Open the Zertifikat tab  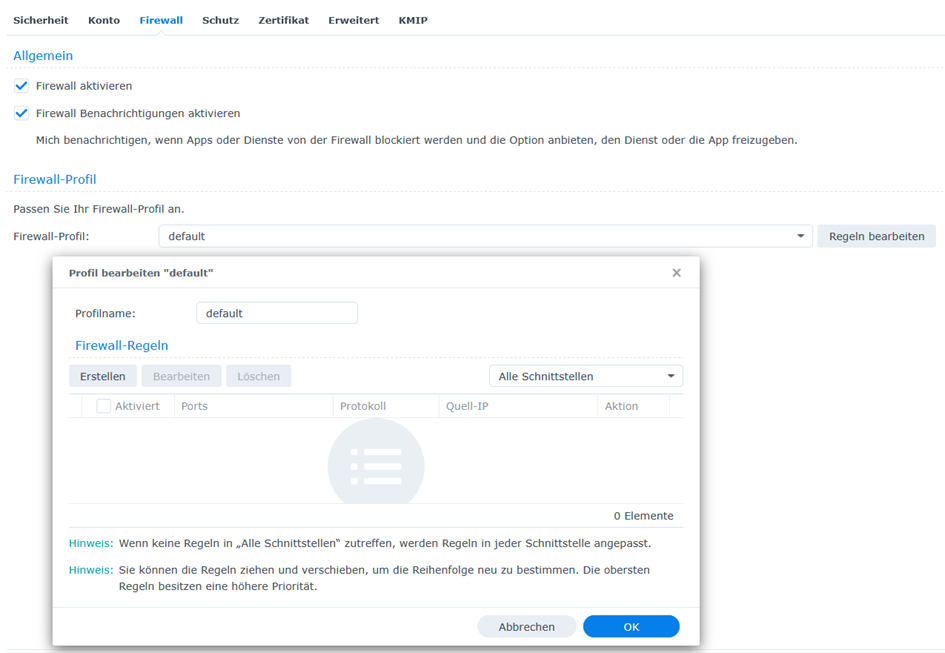tap(283, 20)
